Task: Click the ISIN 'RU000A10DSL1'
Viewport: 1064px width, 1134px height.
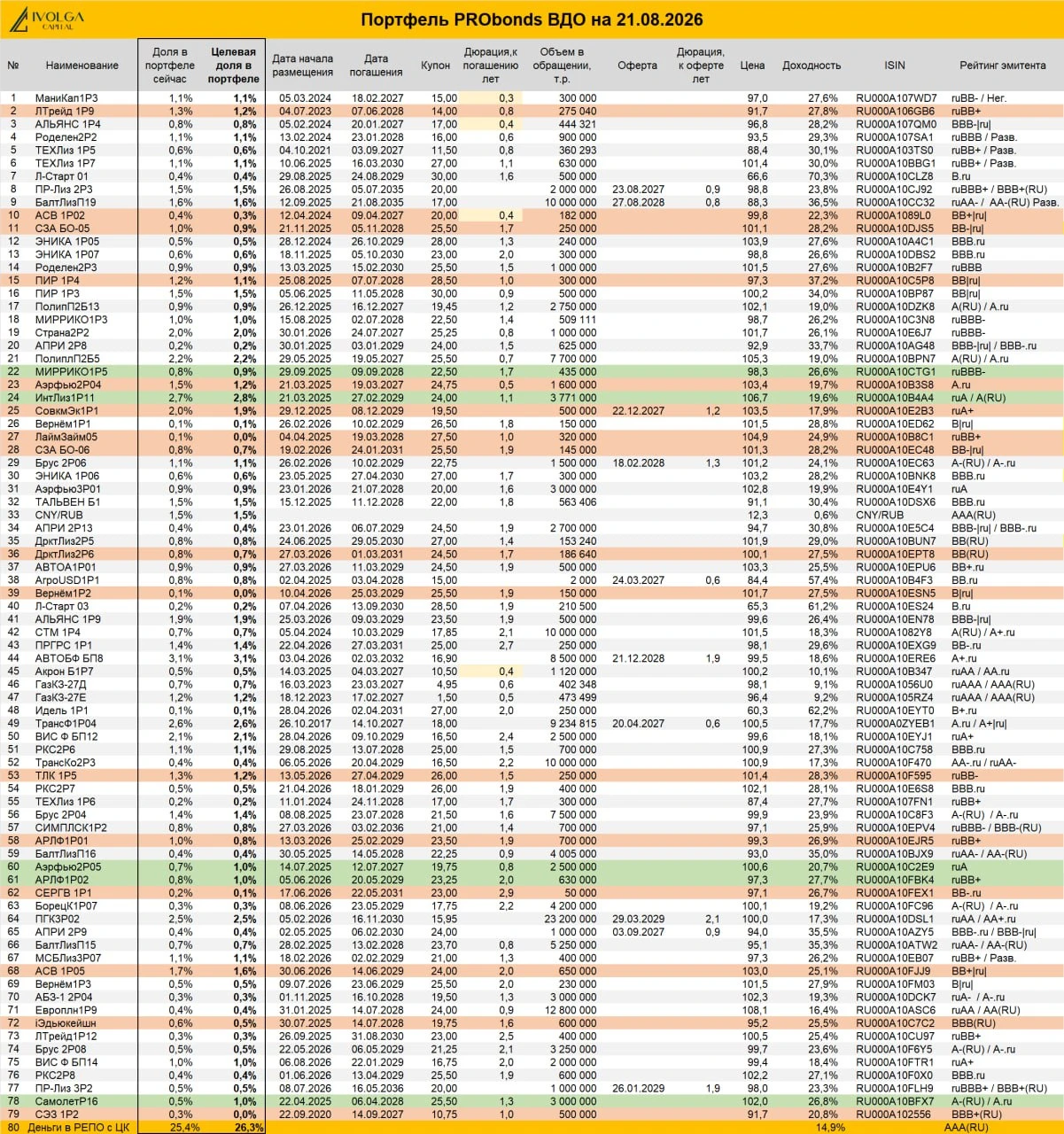Action: pyautogui.click(x=895, y=919)
